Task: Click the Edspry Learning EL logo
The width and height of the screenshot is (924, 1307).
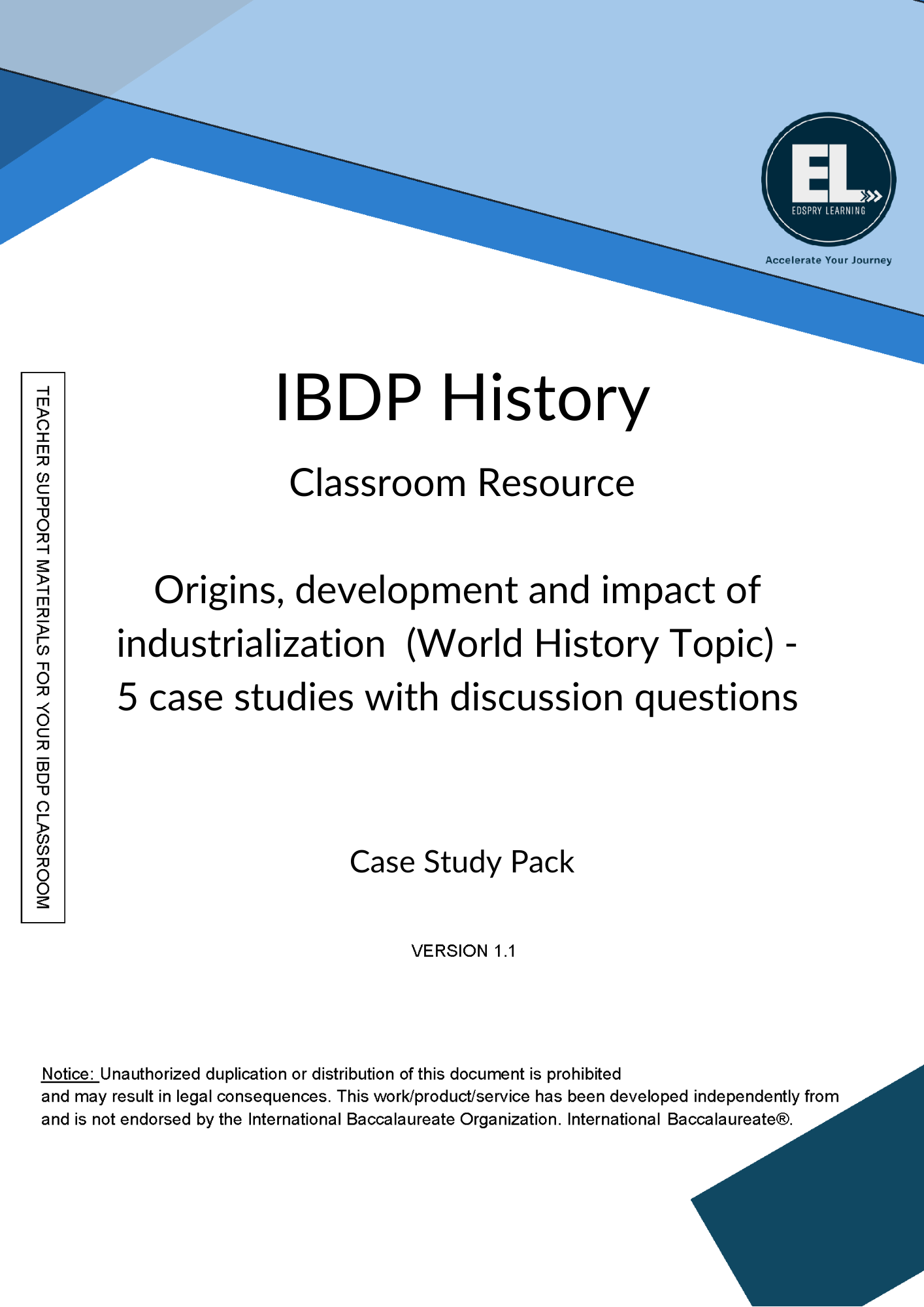Action: [828, 179]
